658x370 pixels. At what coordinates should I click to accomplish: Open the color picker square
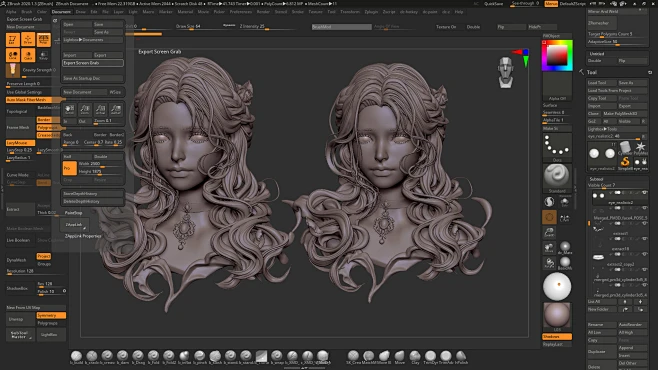557,55
